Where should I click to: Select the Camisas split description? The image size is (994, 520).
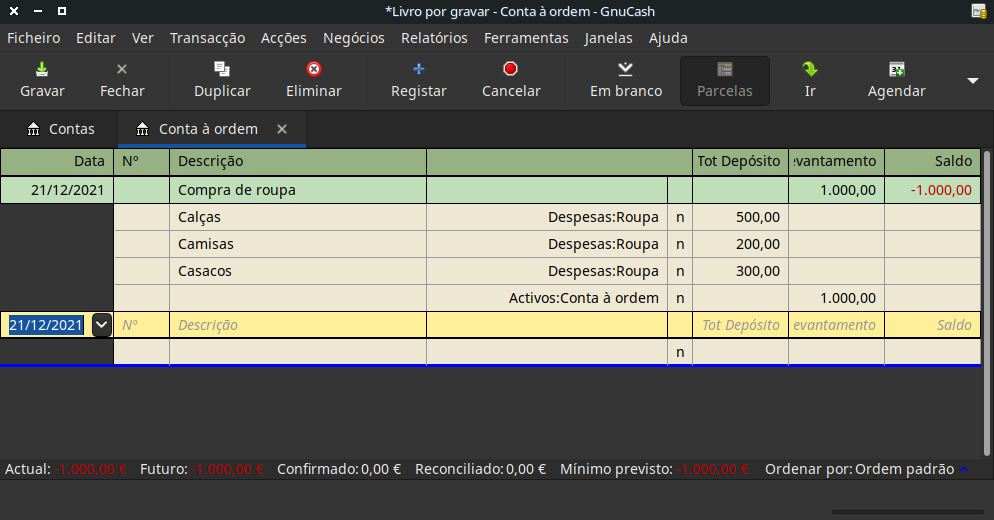[x=298, y=244]
